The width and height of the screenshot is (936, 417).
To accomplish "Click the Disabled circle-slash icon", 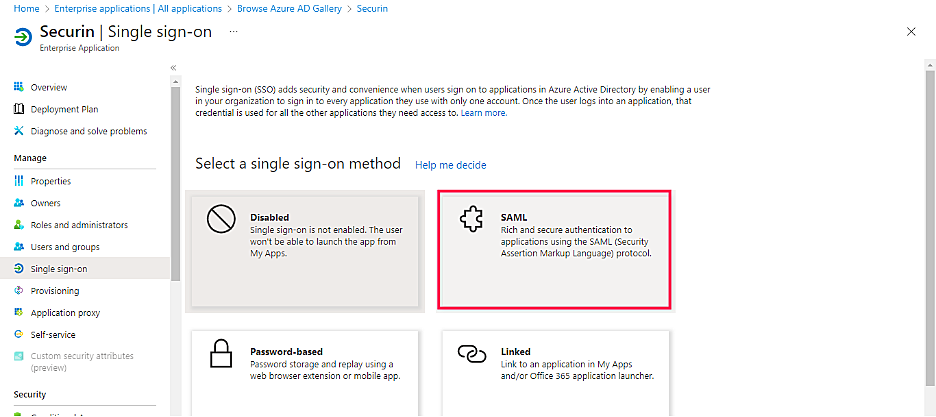I will tap(221, 220).
